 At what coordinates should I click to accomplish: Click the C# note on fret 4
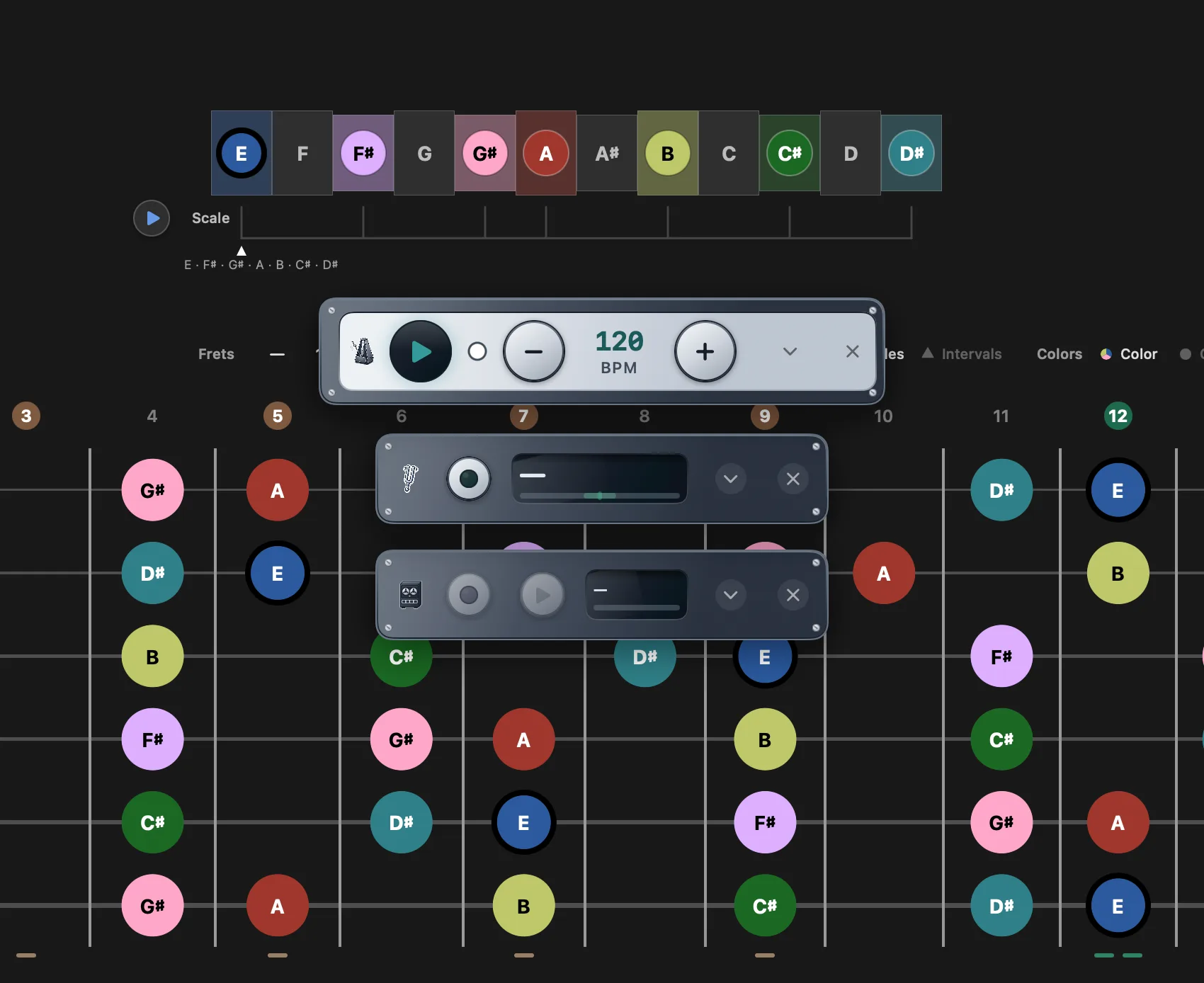click(x=152, y=822)
